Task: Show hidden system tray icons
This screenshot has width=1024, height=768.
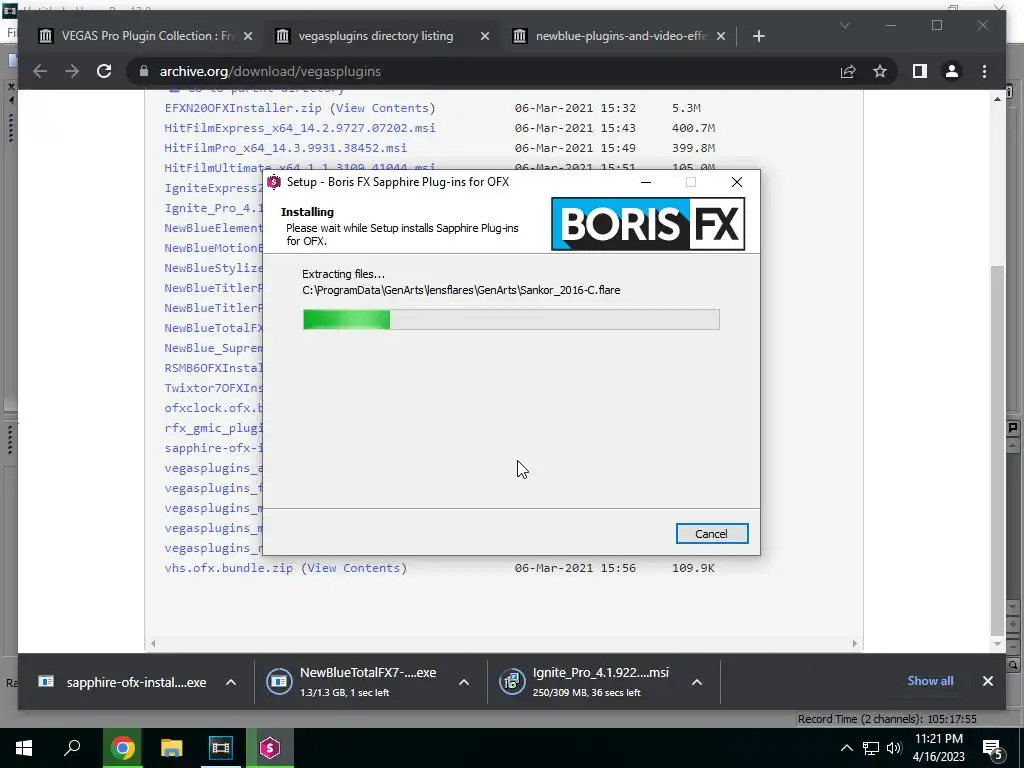Action: [846, 748]
